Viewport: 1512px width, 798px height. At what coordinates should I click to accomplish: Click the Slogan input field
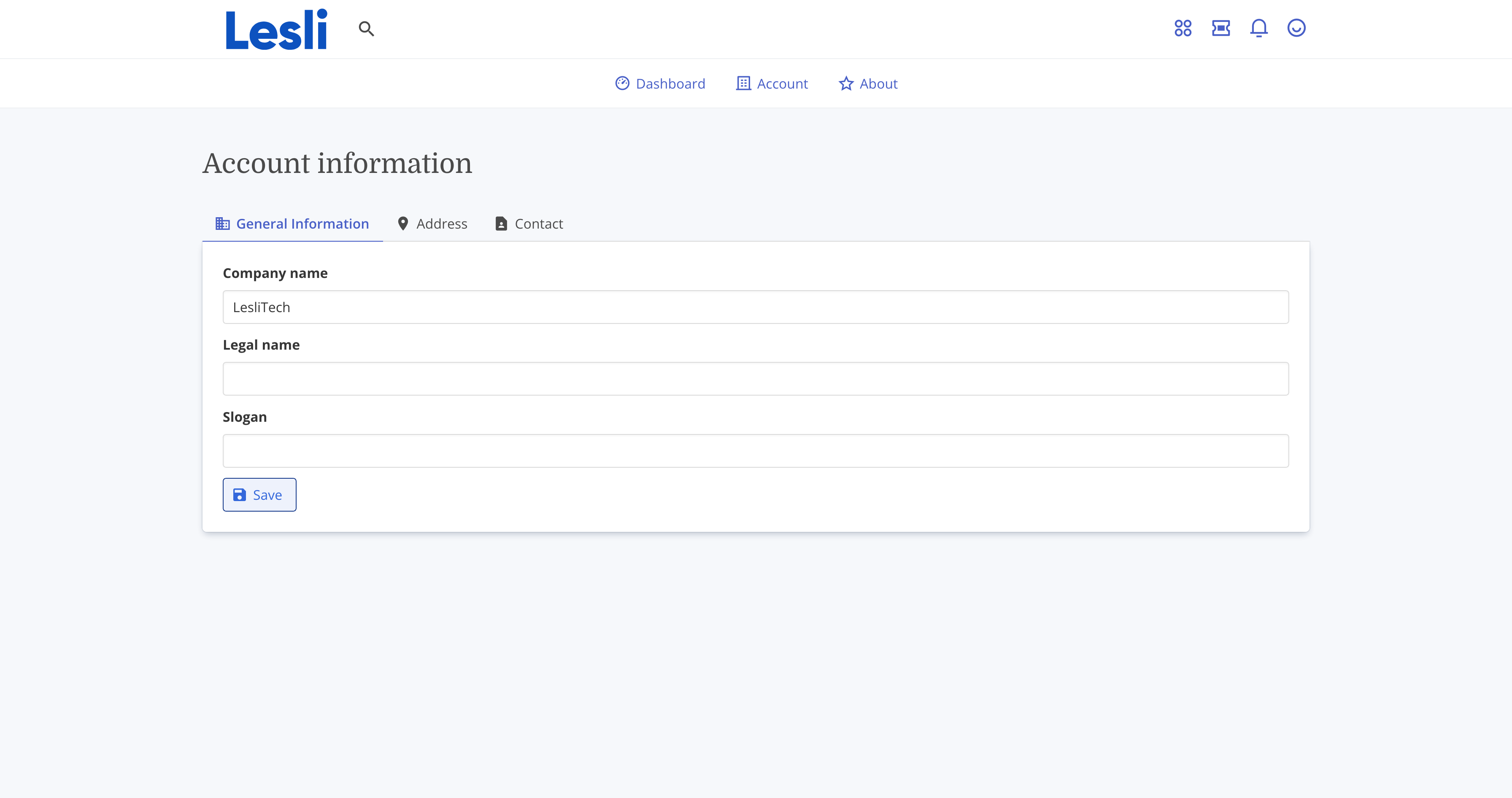click(756, 450)
